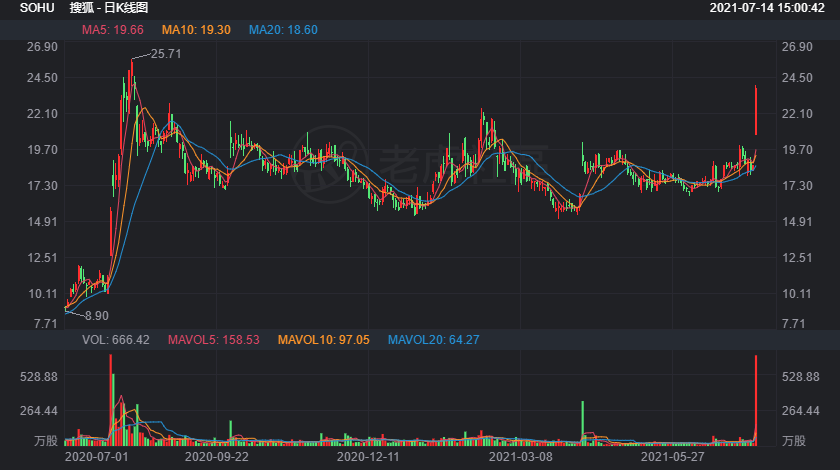Click the right 万股 volume unit label
Screen dimensions: 840x470
(x=793, y=441)
